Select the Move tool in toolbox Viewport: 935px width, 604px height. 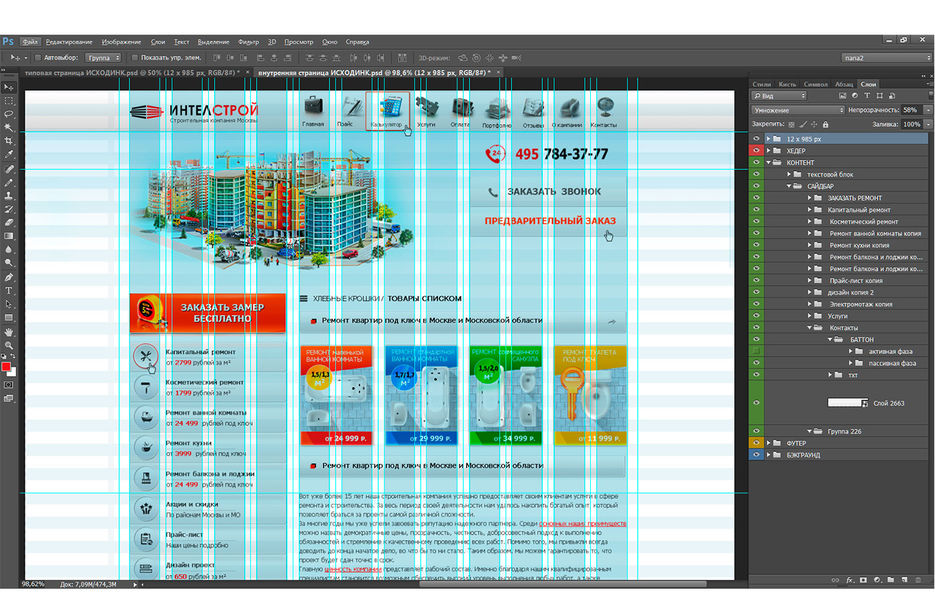[x=8, y=88]
